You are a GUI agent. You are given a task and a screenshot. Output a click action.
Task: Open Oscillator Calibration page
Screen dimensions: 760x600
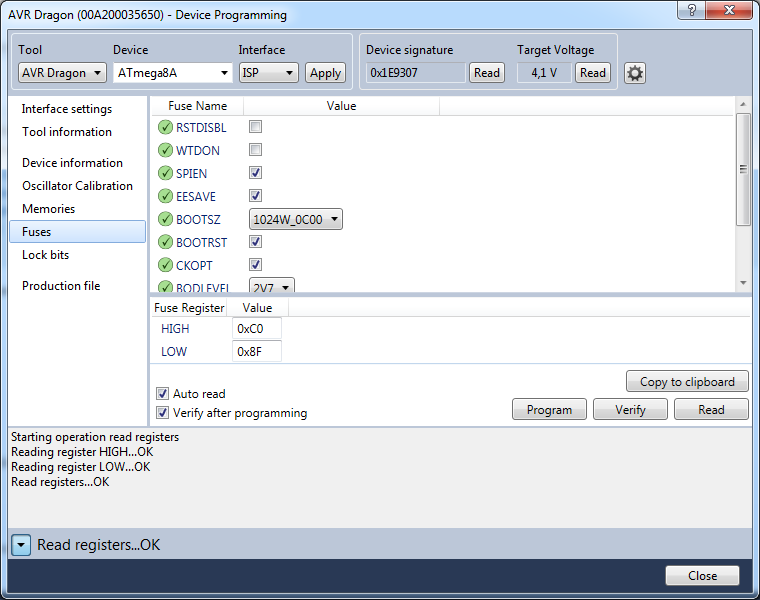pos(77,186)
